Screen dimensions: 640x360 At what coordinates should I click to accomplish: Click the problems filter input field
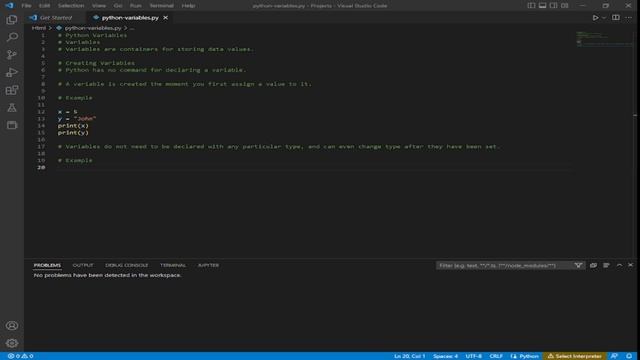pos(504,265)
